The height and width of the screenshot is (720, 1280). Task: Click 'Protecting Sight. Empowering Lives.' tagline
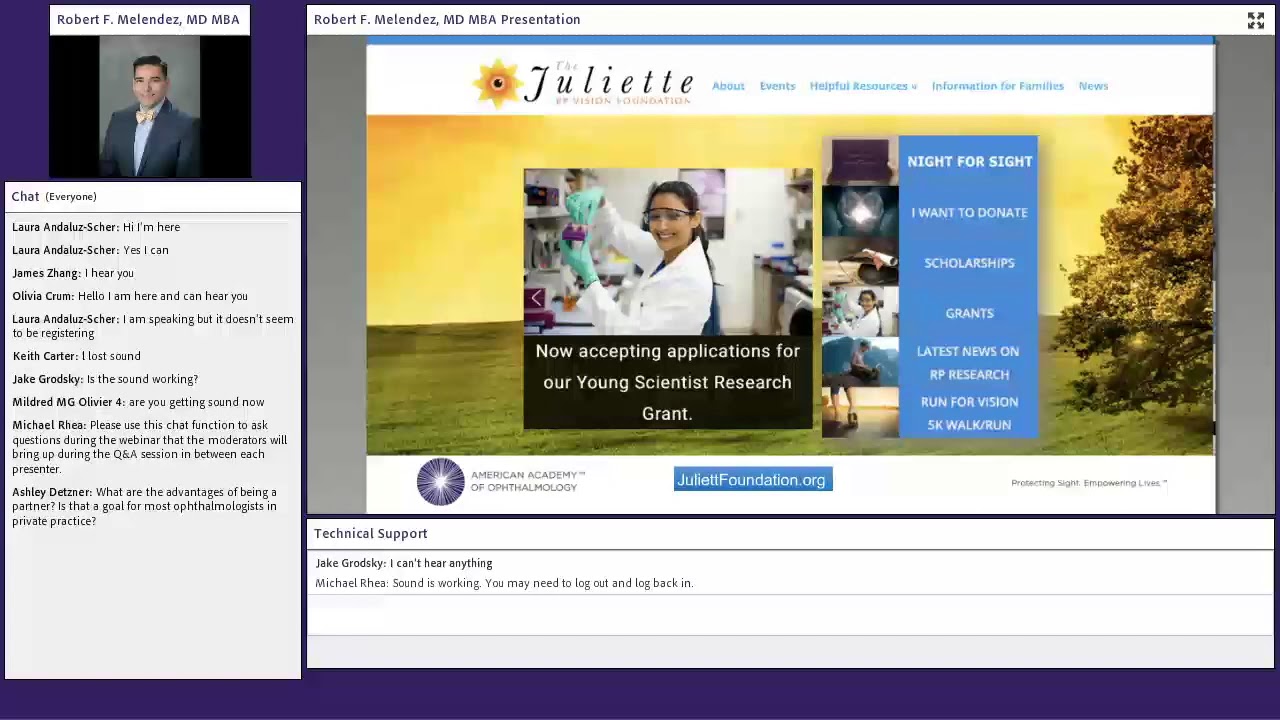coord(1089,483)
